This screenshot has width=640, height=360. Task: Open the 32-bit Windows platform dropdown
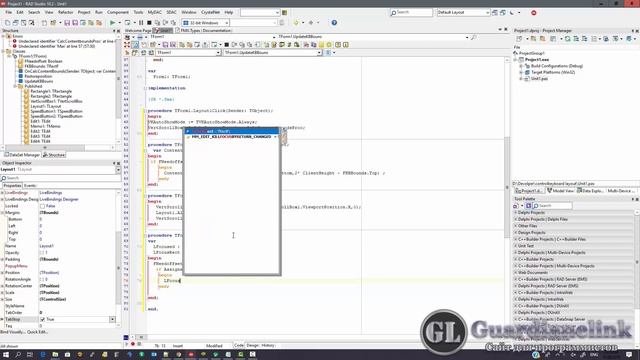pos(227,23)
